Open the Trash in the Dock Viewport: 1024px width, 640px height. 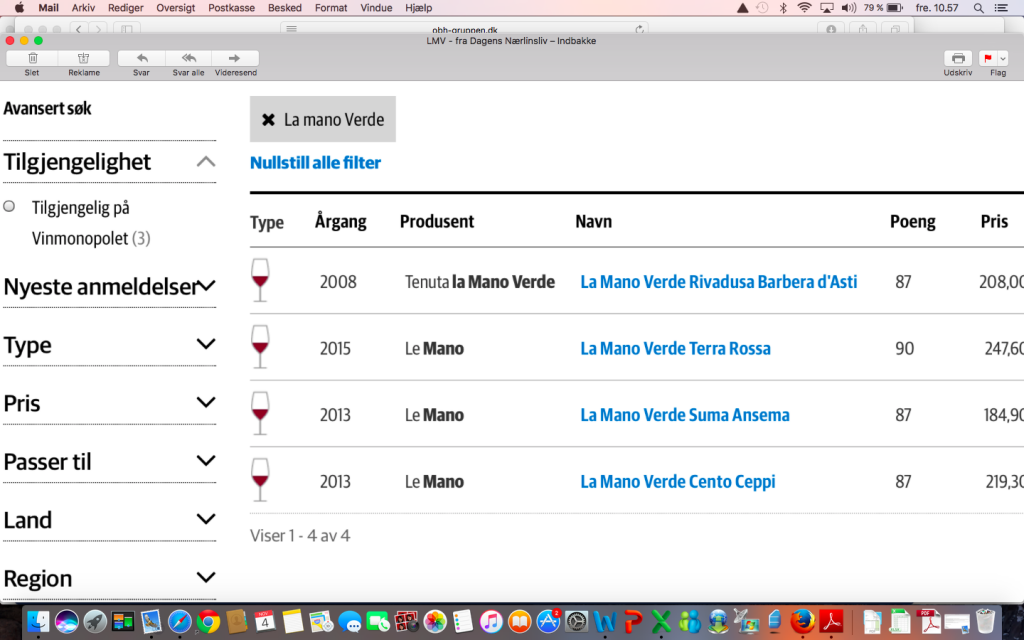click(x=985, y=621)
